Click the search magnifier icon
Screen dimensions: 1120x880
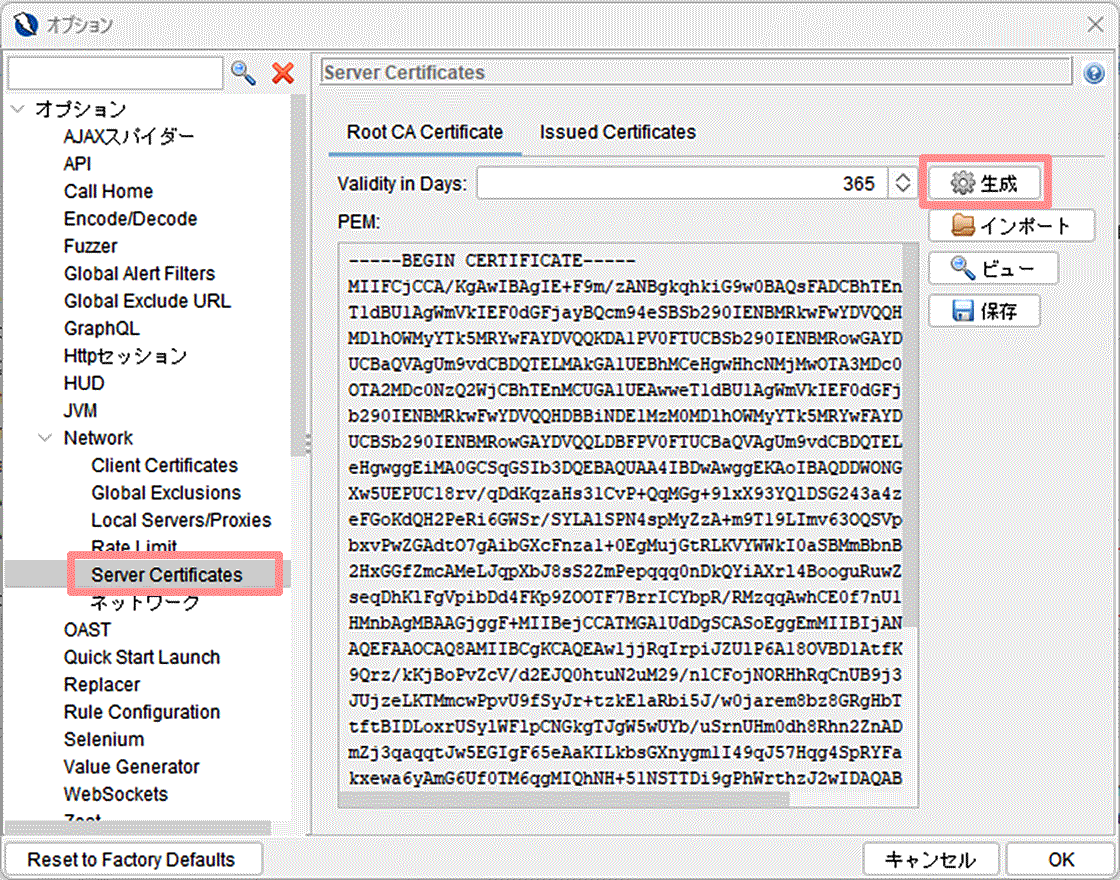click(x=244, y=73)
